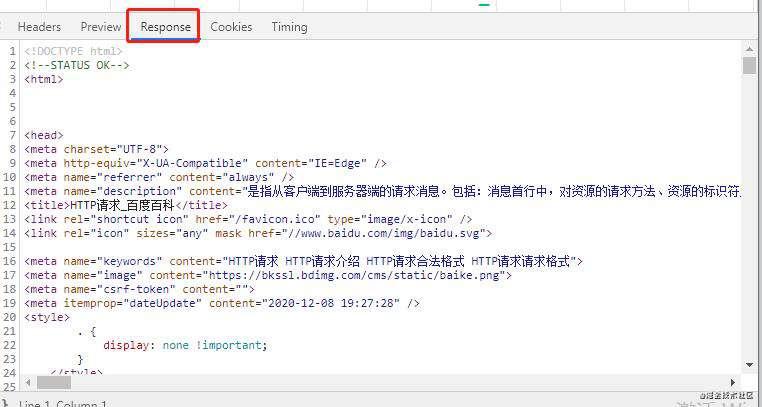
Task: Click line number 1 in the gutter
Action: (13, 51)
